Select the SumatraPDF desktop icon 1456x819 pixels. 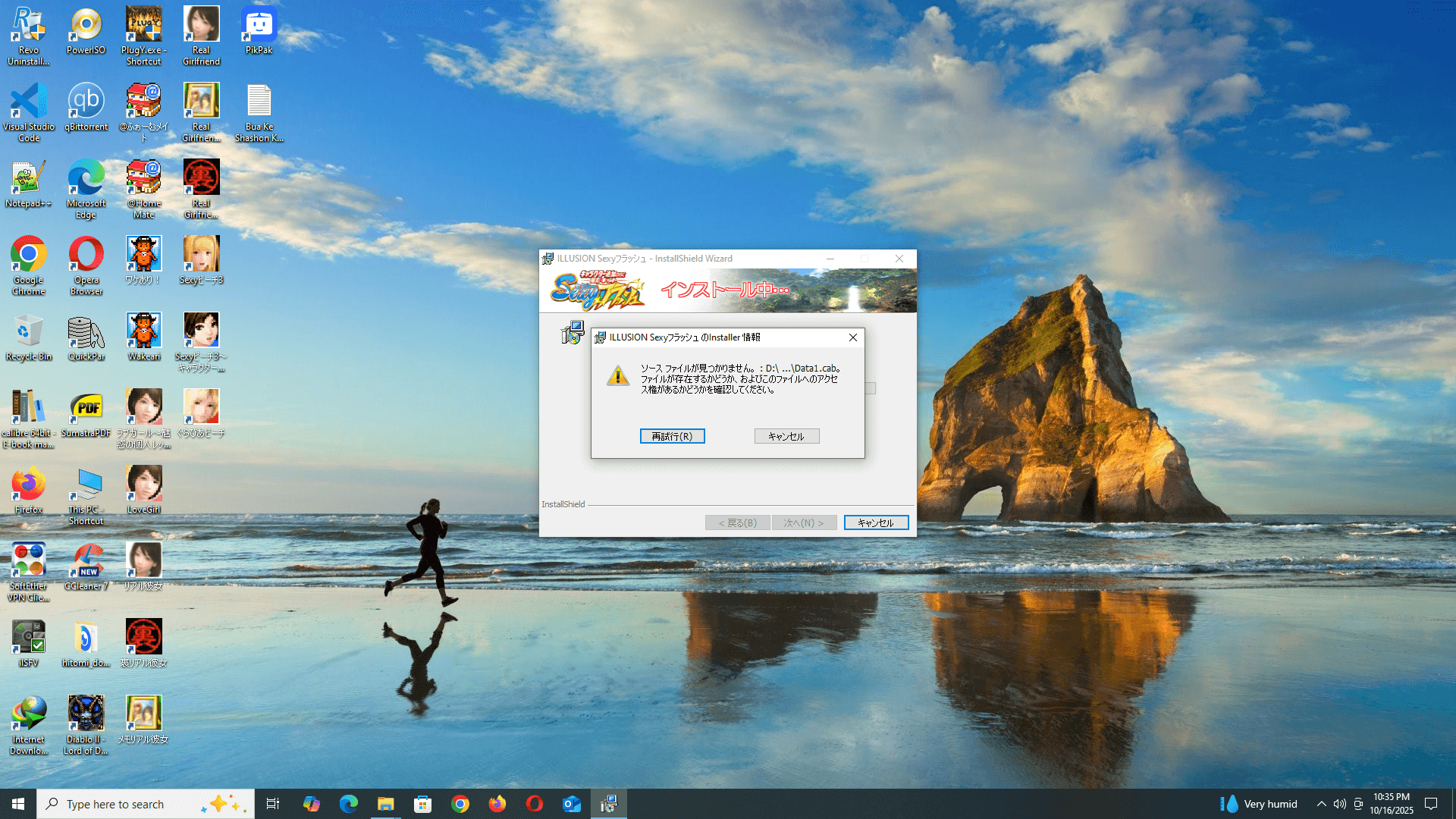click(86, 409)
